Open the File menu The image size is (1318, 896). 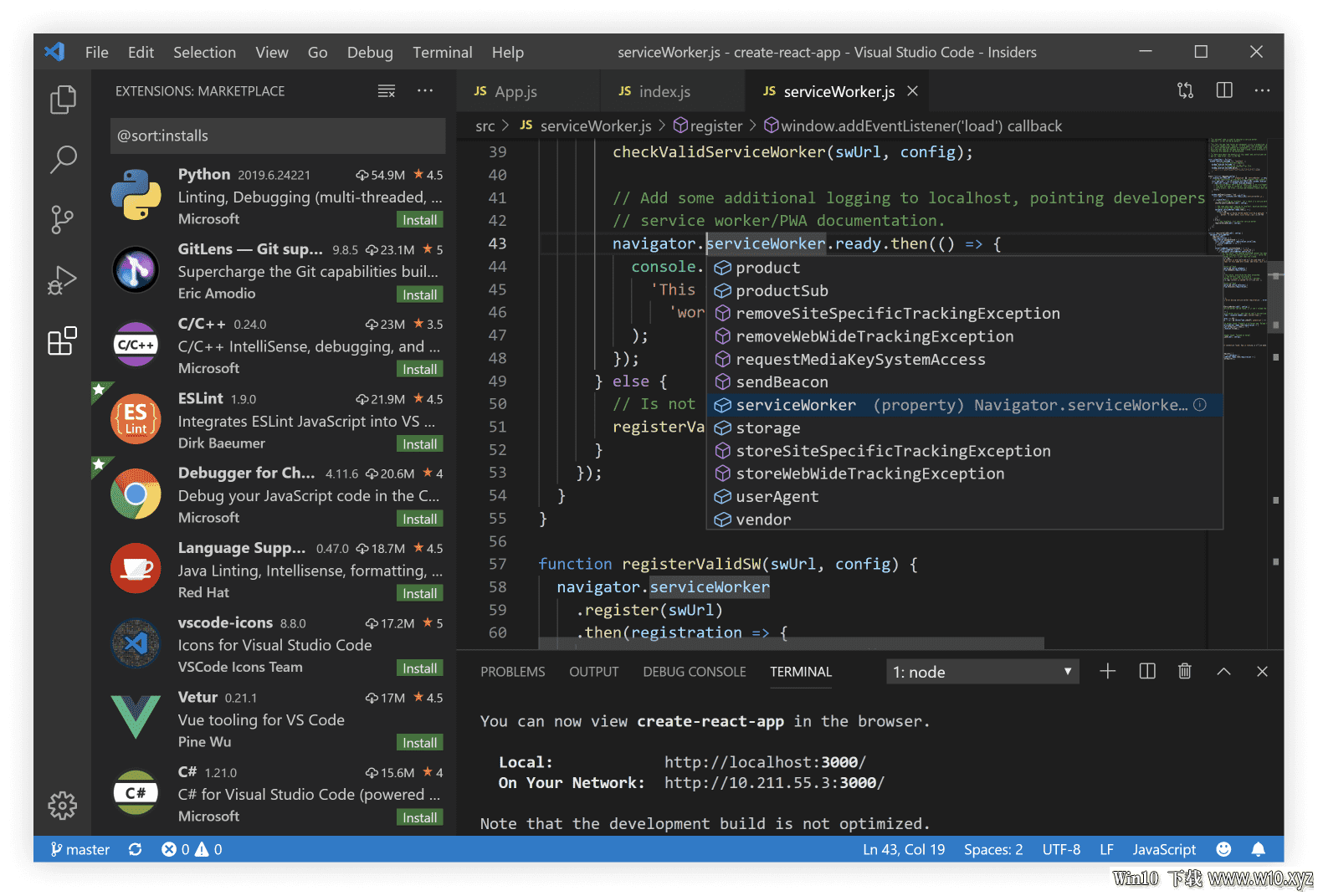point(97,52)
